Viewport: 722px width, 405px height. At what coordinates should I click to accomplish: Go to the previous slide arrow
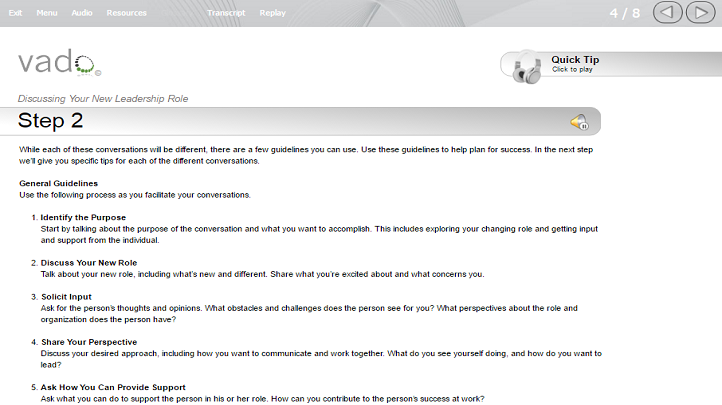pos(667,12)
